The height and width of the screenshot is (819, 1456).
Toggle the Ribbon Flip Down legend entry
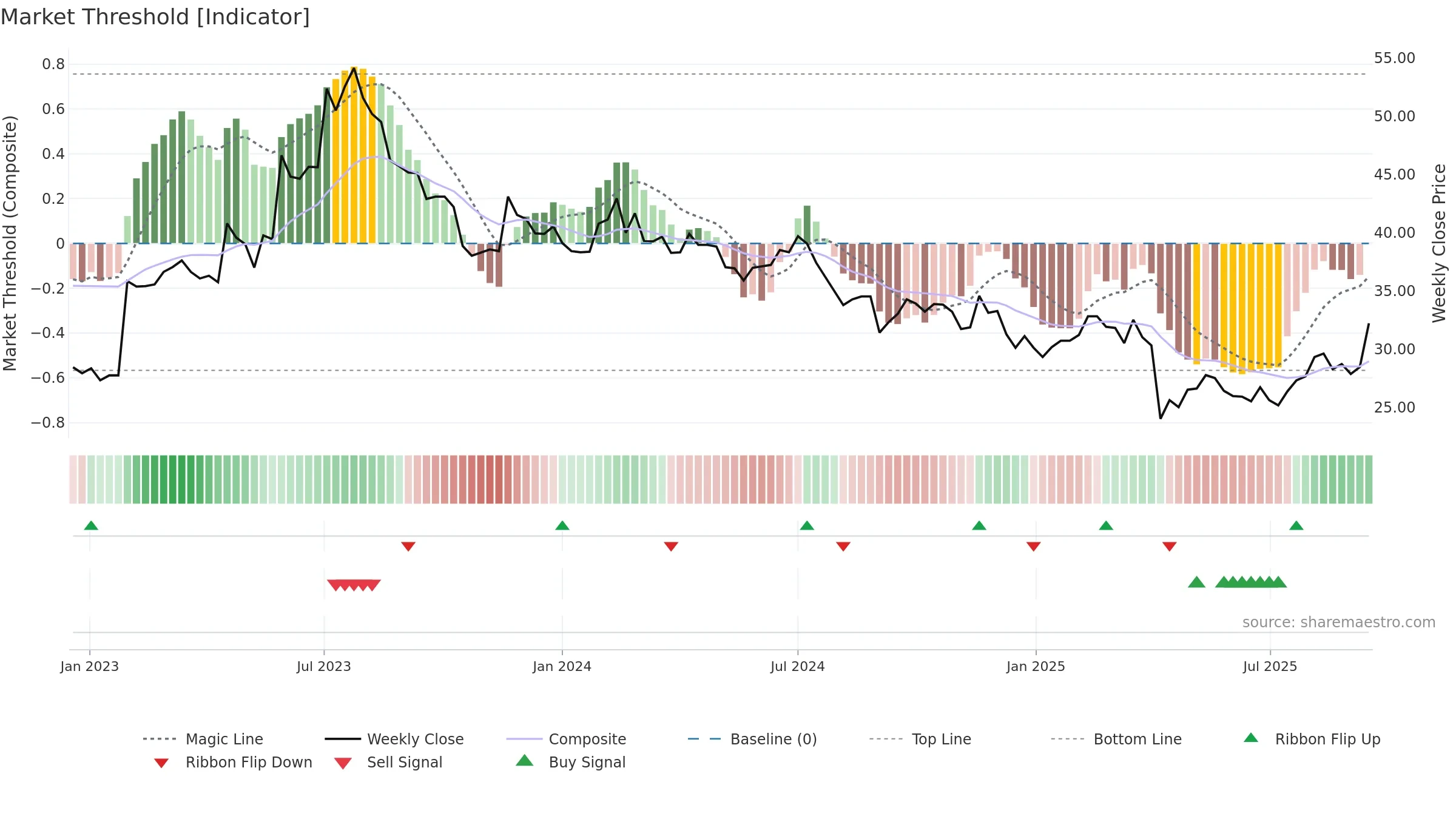pyautogui.click(x=233, y=762)
